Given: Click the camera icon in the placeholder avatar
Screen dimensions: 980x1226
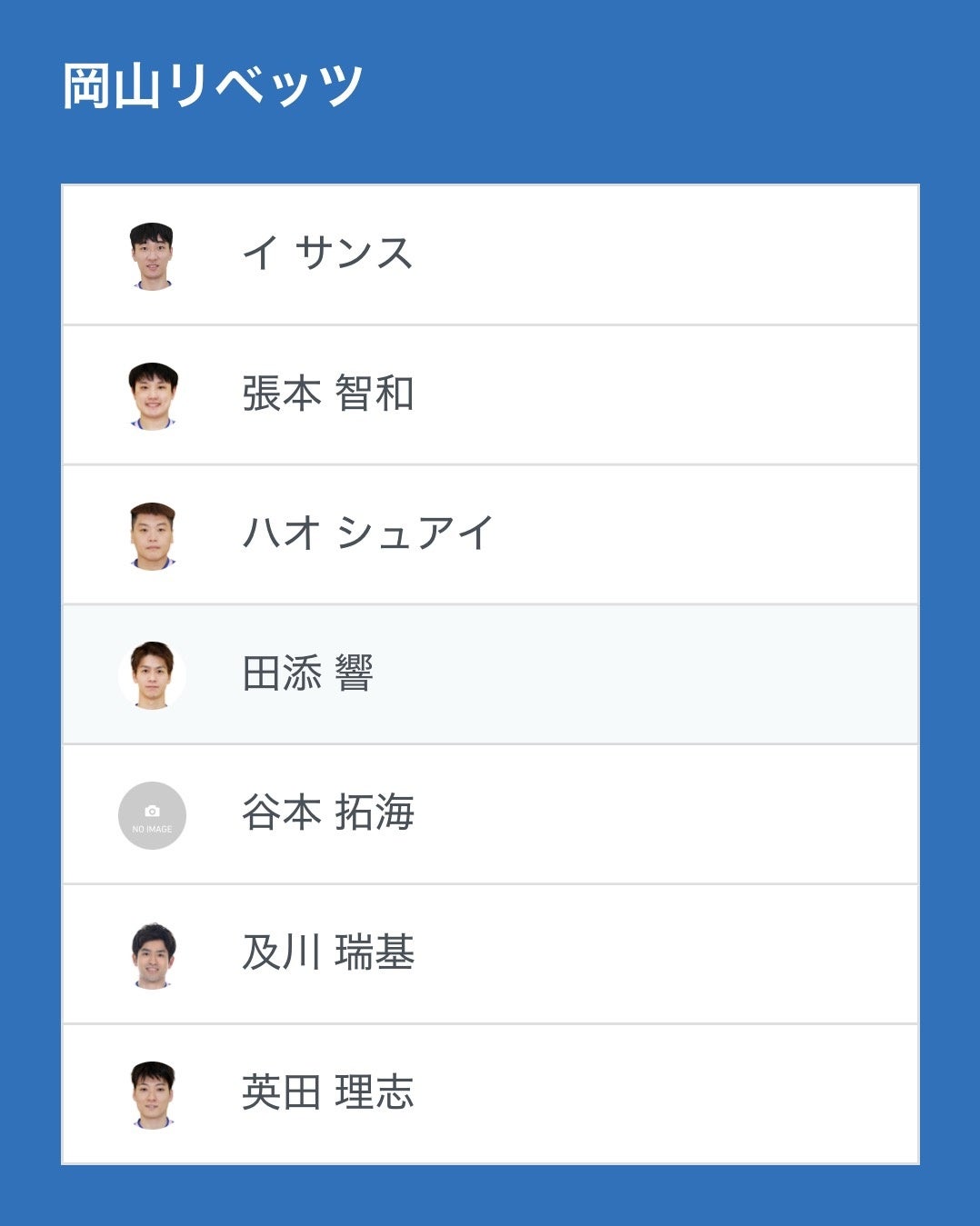Looking at the screenshot, I should [152, 811].
